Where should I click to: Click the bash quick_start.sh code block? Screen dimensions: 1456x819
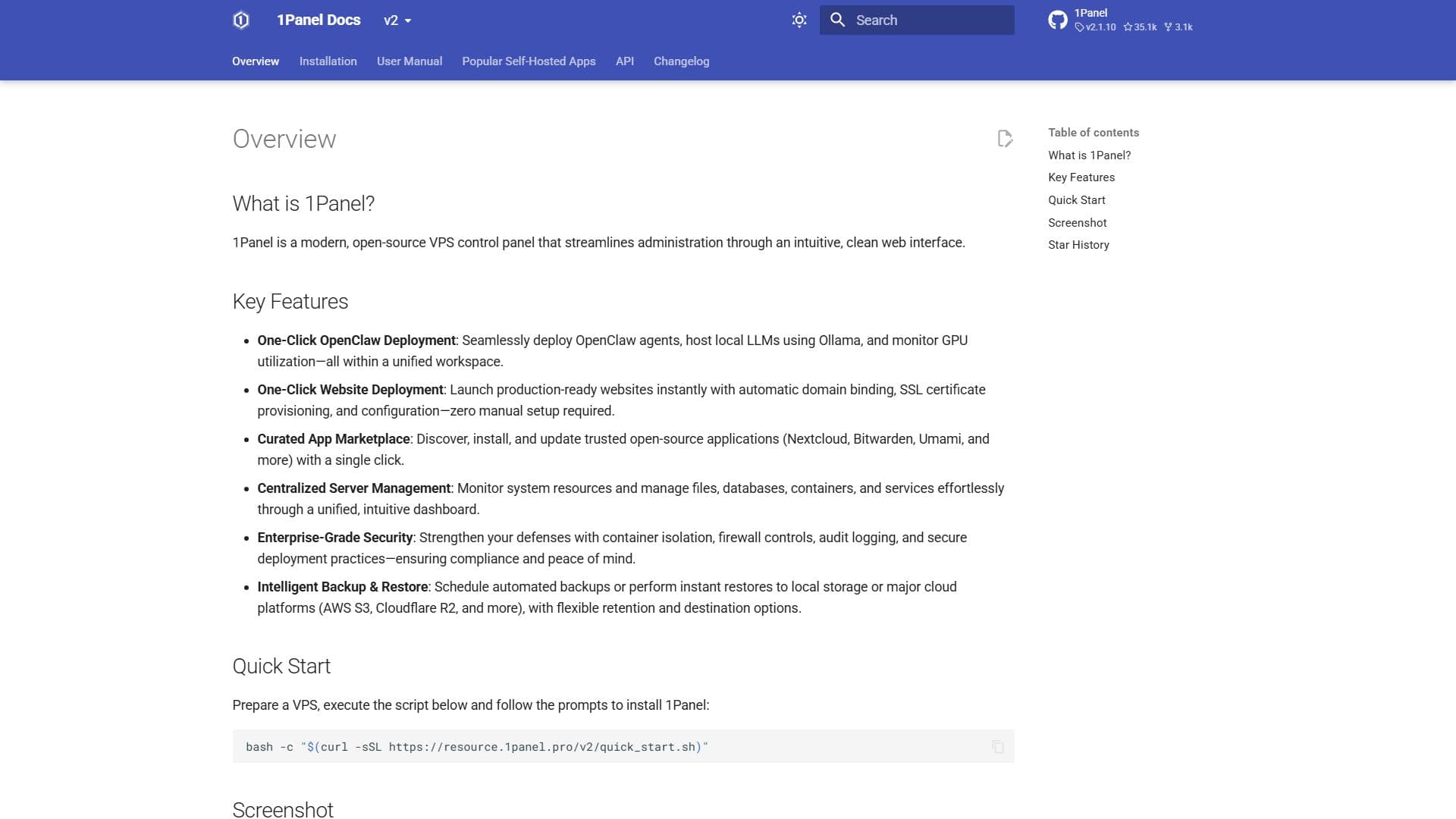623,747
